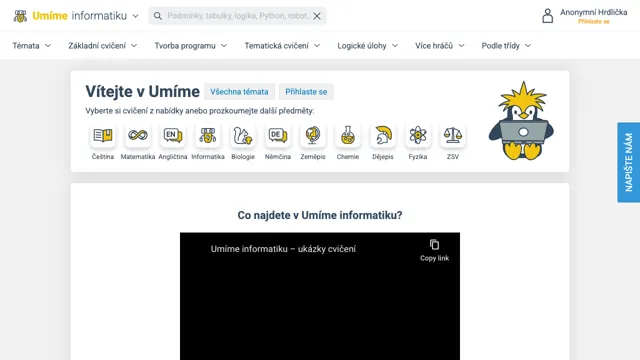Click the Vítejte v Umíme heading
The image size is (640, 360).
(142, 91)
